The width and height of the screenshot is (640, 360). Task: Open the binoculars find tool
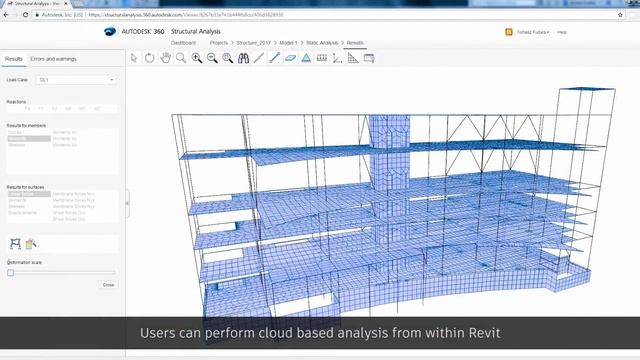pyautogui.click(x=244, y=58)
